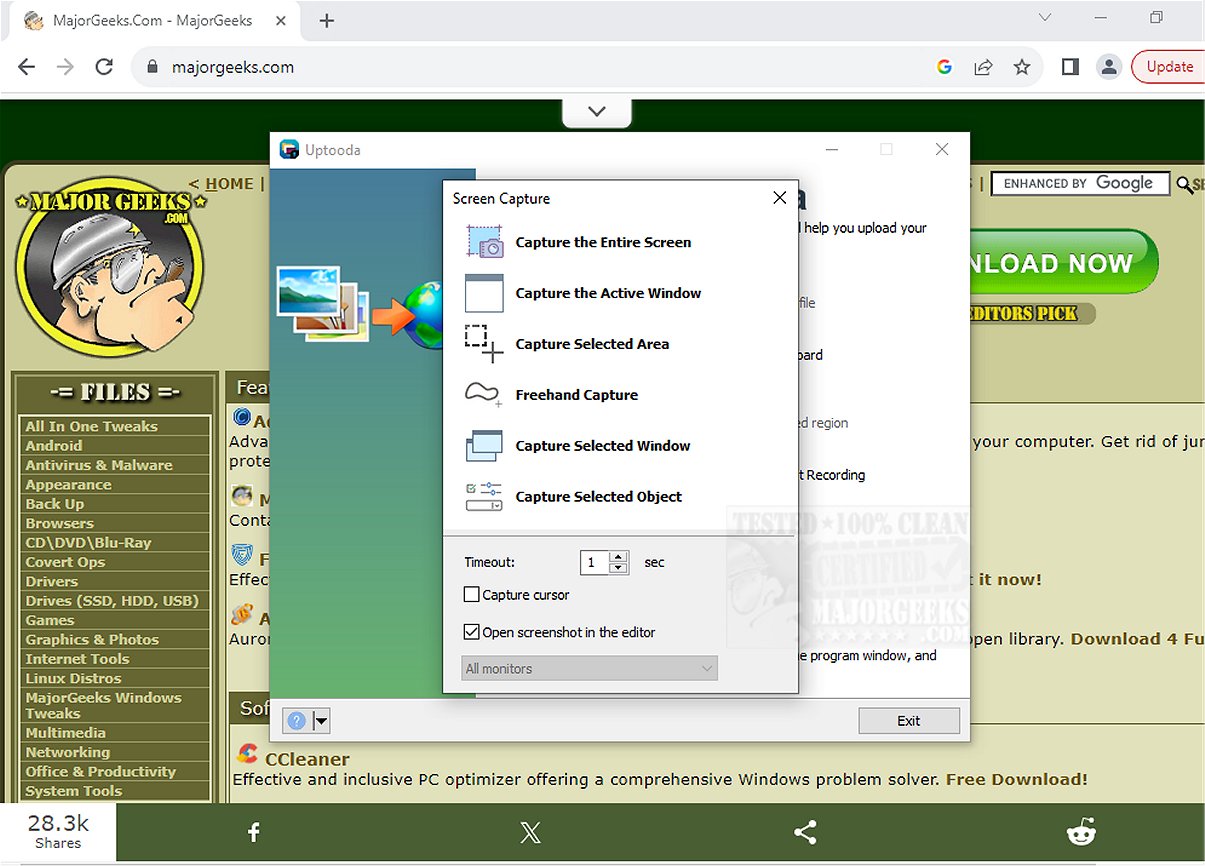Share on X icon
This screenshot has height=866, width=1205.
click(x=530, y=832)
